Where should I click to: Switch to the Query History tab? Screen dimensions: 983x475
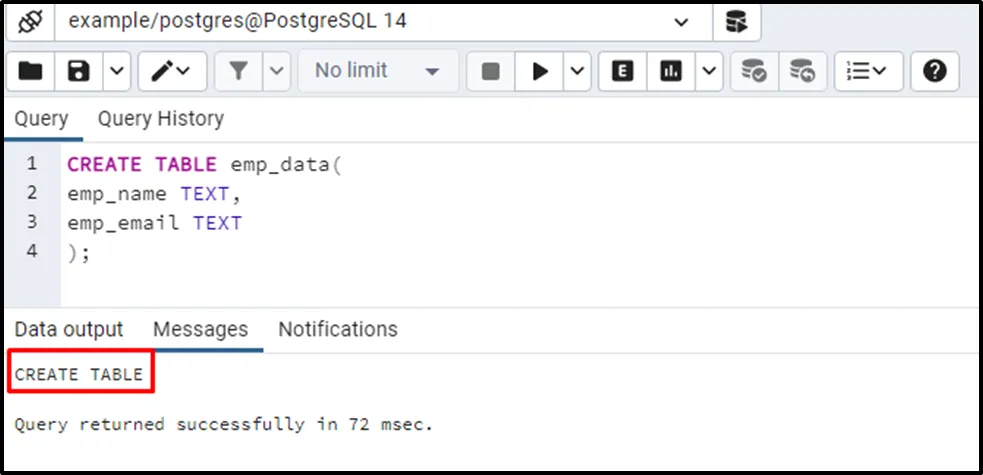160,119
